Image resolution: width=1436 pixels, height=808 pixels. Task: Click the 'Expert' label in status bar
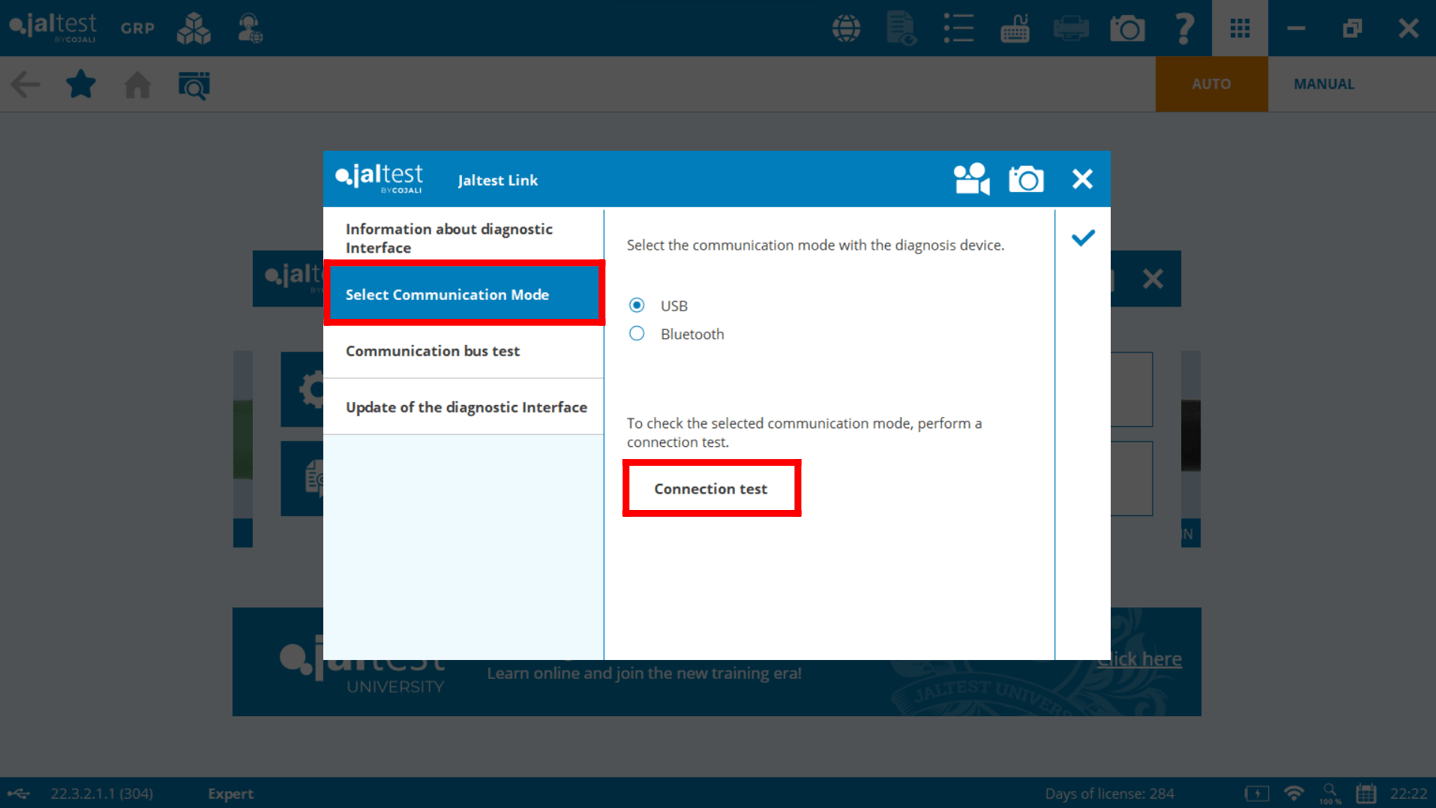pyautogui.click(x=231, y=793)
